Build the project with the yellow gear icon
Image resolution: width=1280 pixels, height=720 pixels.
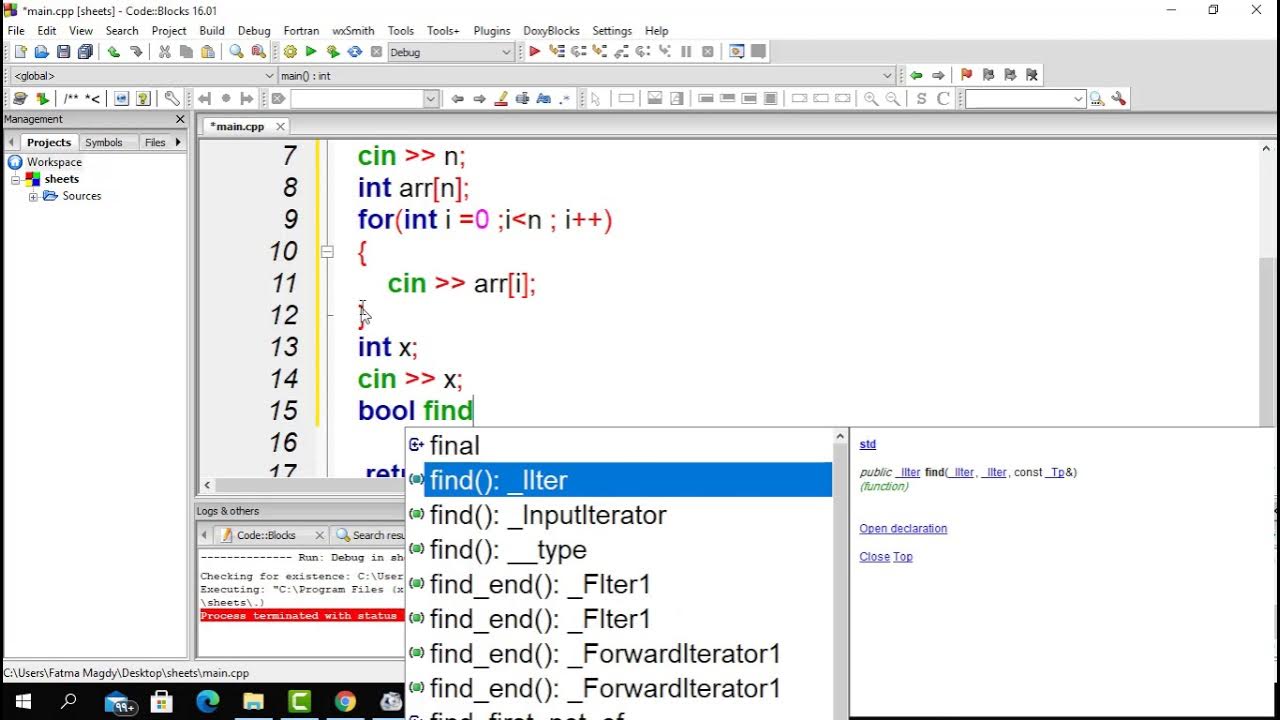(x=290, y=52)
